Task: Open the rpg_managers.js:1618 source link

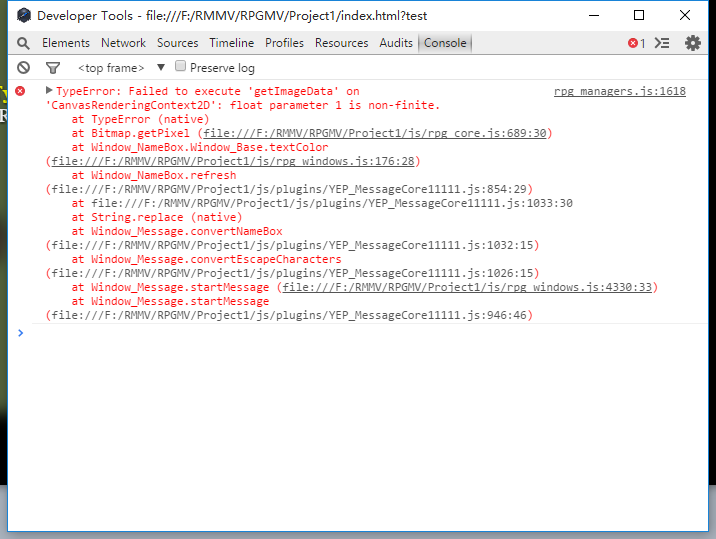Action: click(x=620, y=91)
